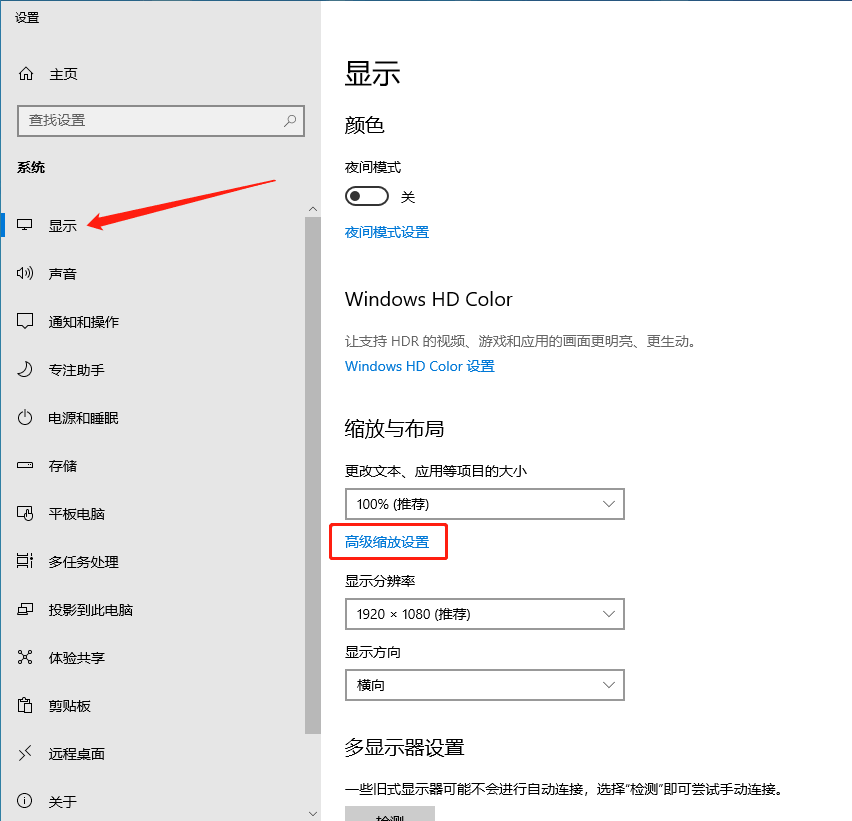Open the 1920 × 1080 resolution dropdown
852x821 pixels.
coord(484,614)
